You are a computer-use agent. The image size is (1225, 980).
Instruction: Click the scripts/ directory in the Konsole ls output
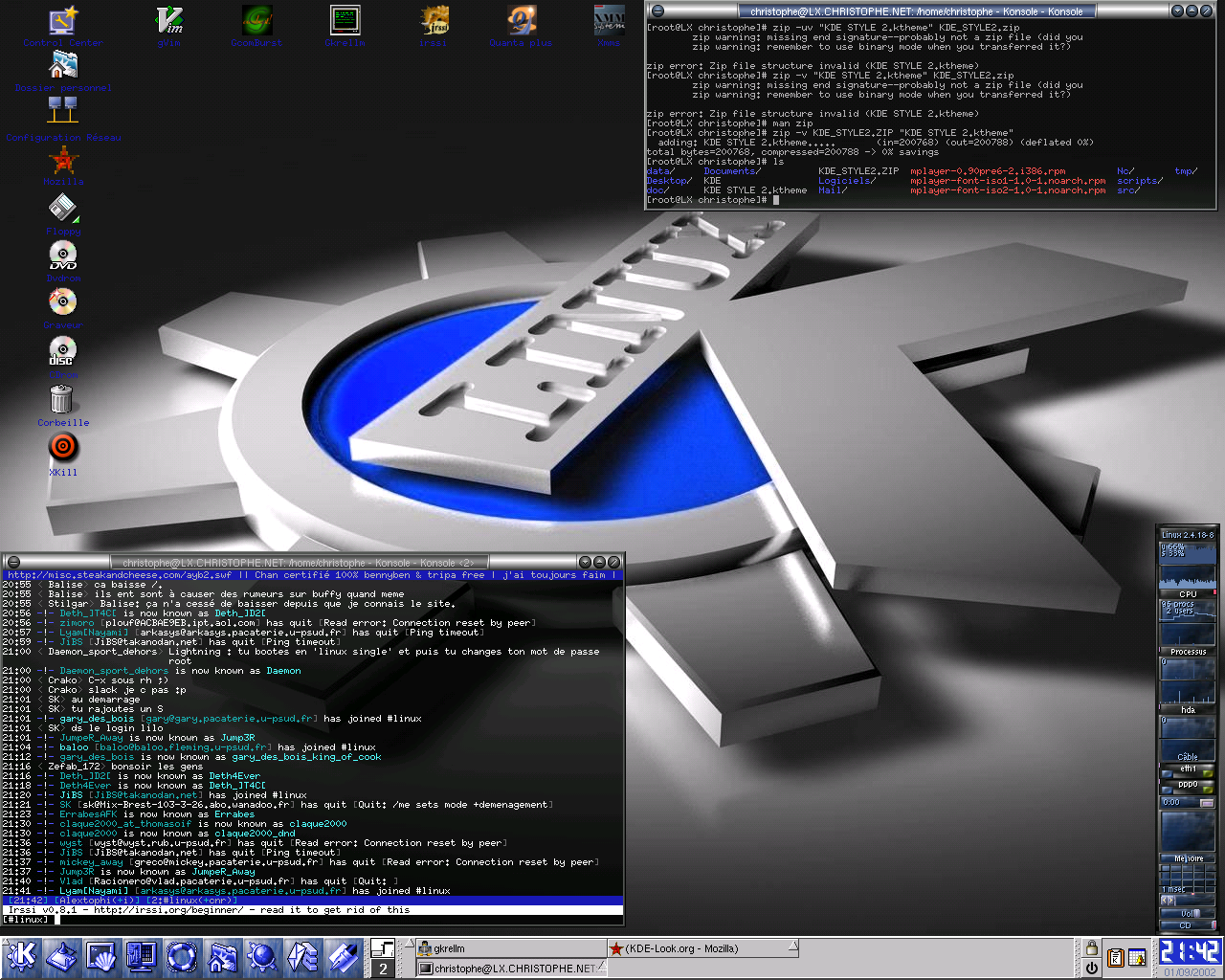point(1140,181)
